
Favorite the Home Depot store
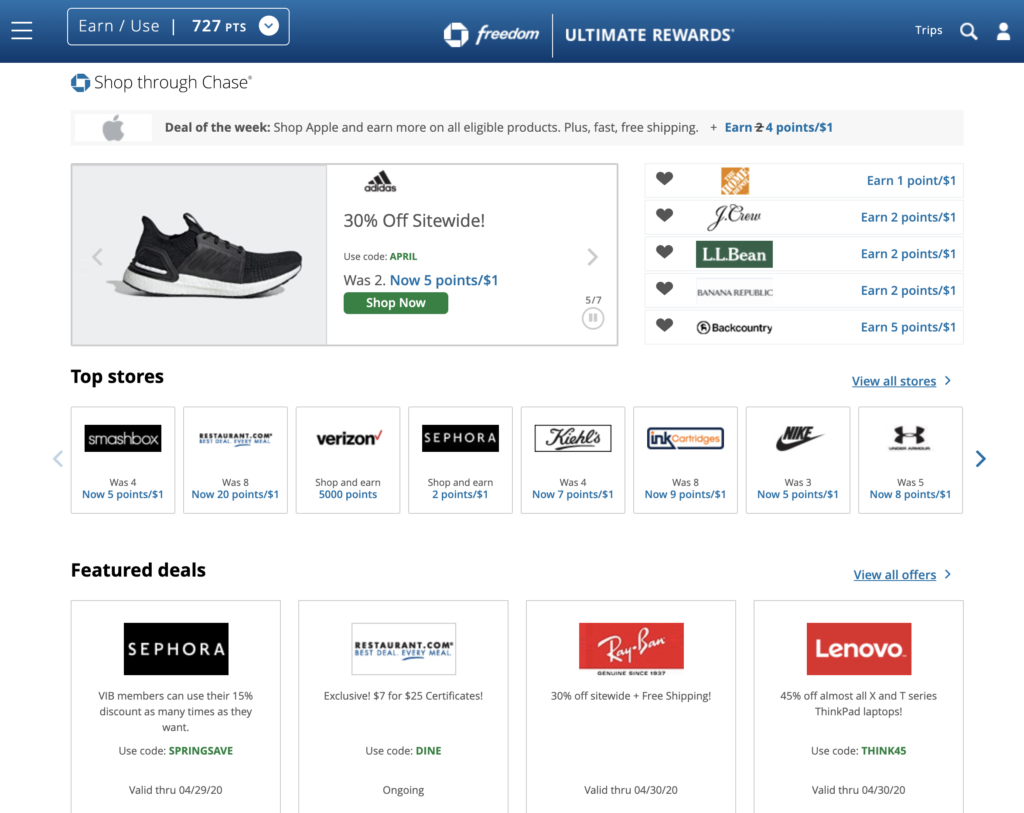point(664,180)
